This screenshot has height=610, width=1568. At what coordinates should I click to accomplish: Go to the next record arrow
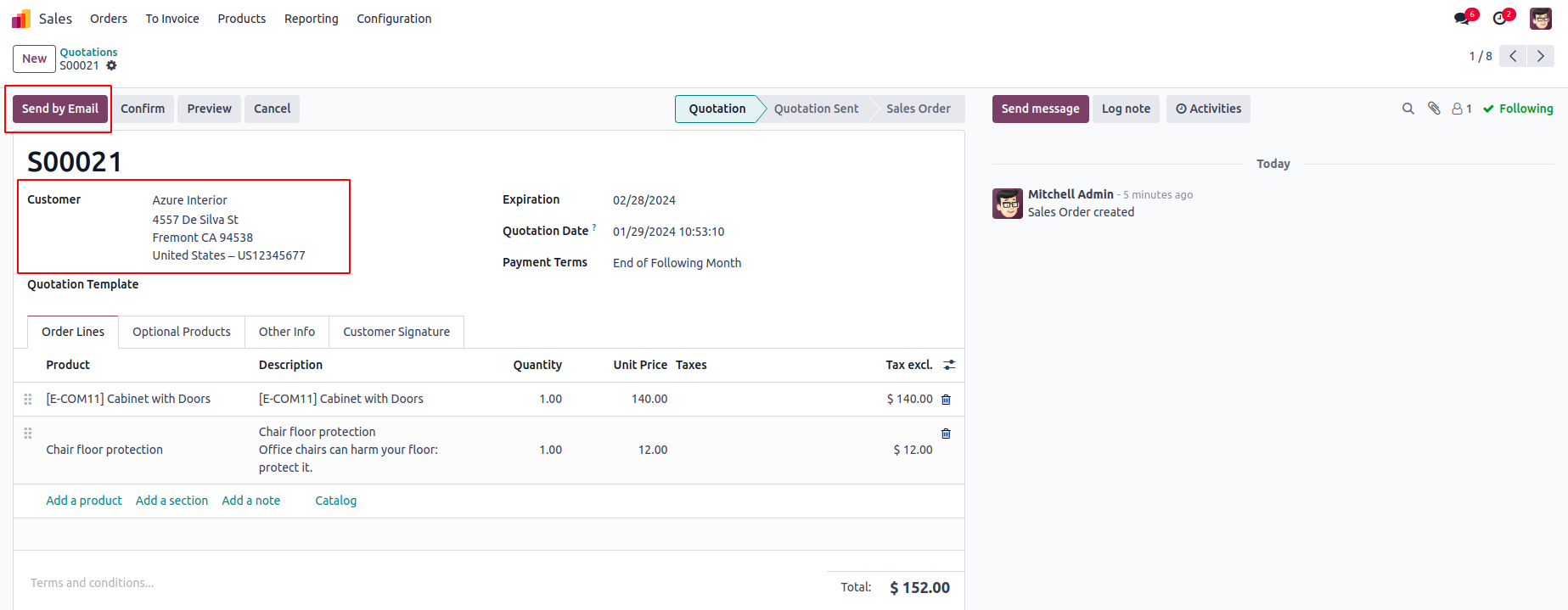[x=1541, y=56]
